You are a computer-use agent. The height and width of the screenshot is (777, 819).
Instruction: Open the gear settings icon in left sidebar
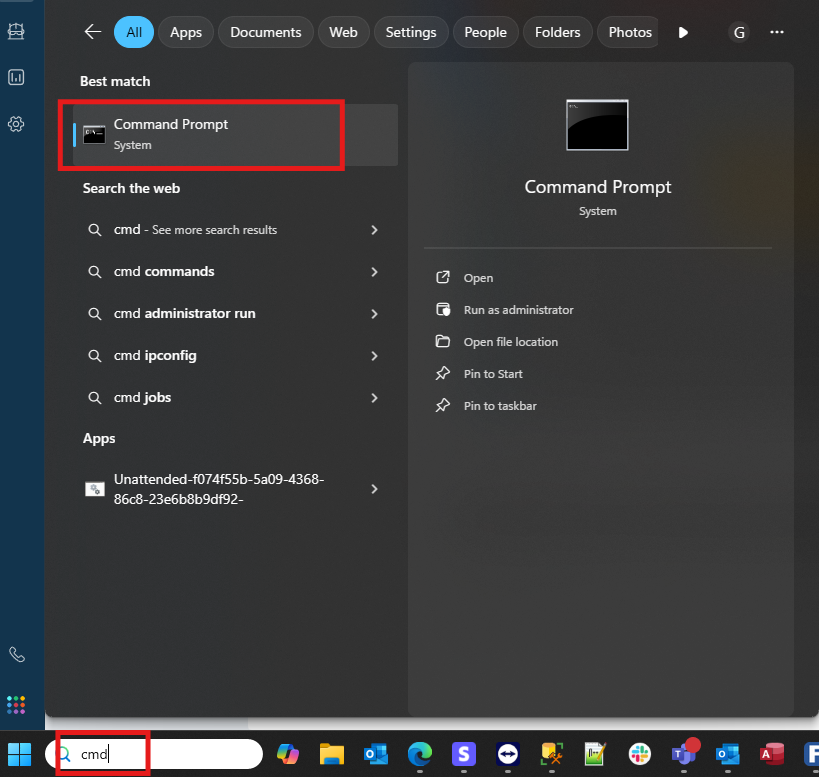click(x=16, y=124)
